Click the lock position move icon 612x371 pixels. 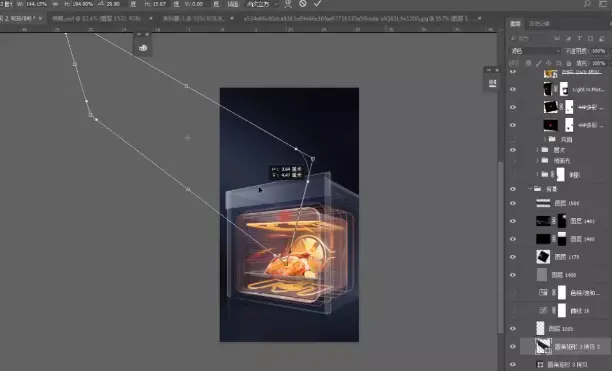tap(548, 63)
